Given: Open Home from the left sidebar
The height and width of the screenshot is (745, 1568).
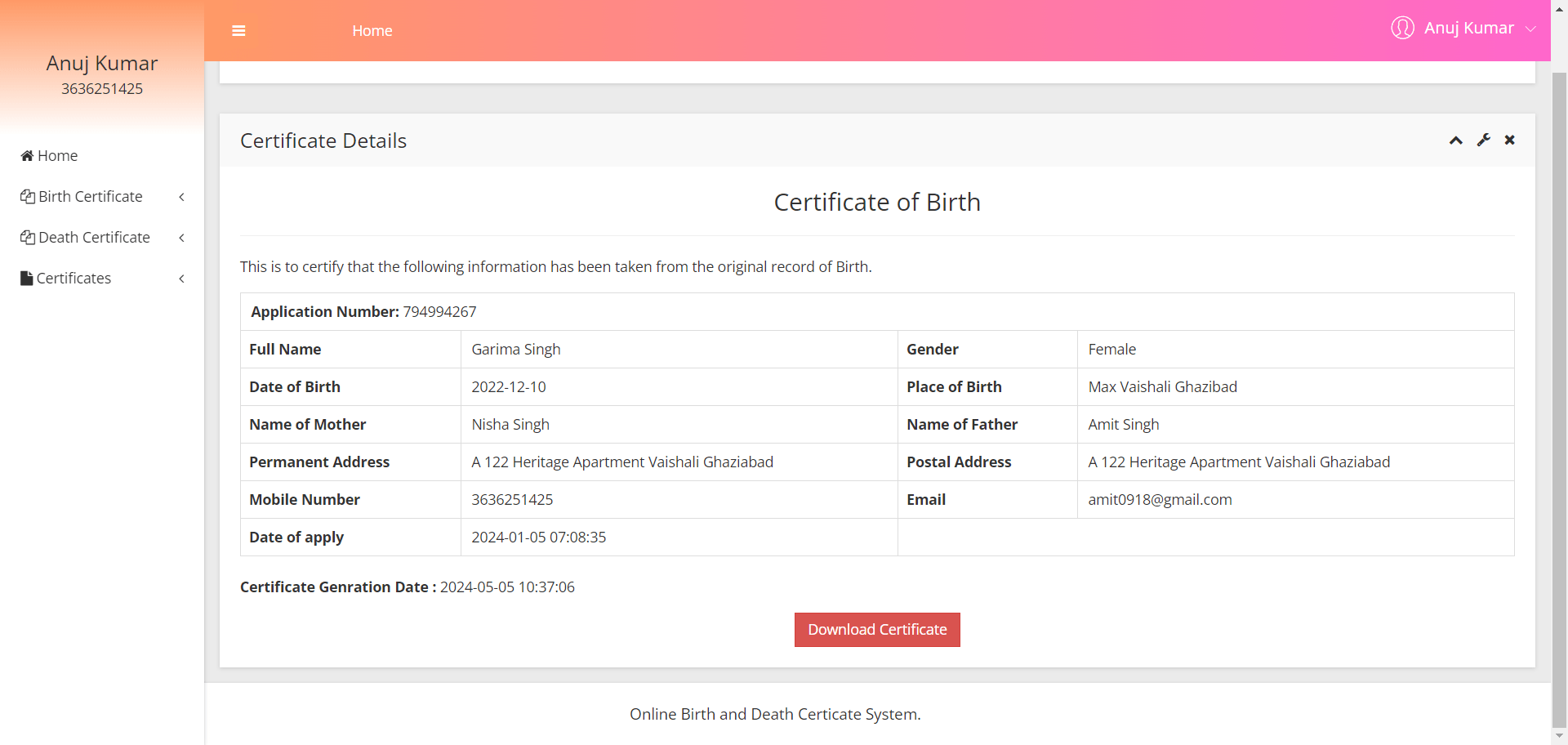Looking at the screenshot, I should pos(56,155).
